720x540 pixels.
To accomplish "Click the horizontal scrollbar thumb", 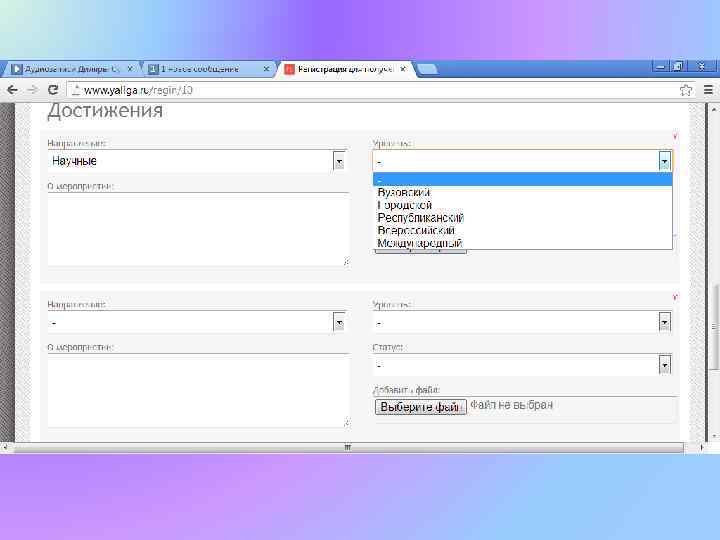I will click(x=348, y=447).
